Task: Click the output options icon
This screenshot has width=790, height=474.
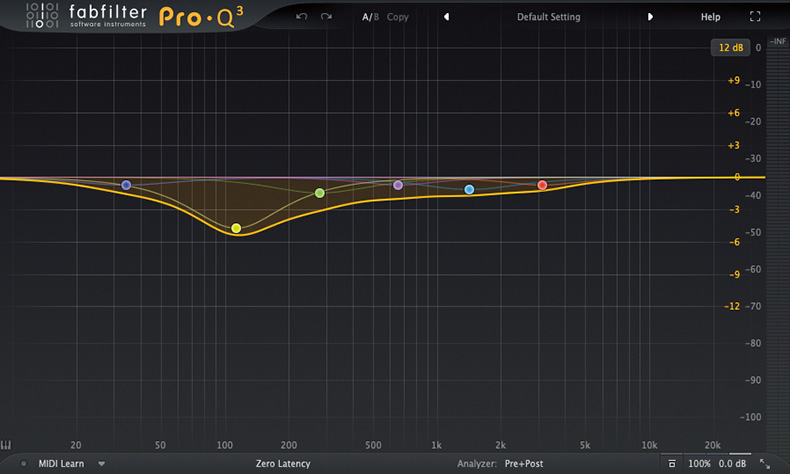Action: coord(672,463)
